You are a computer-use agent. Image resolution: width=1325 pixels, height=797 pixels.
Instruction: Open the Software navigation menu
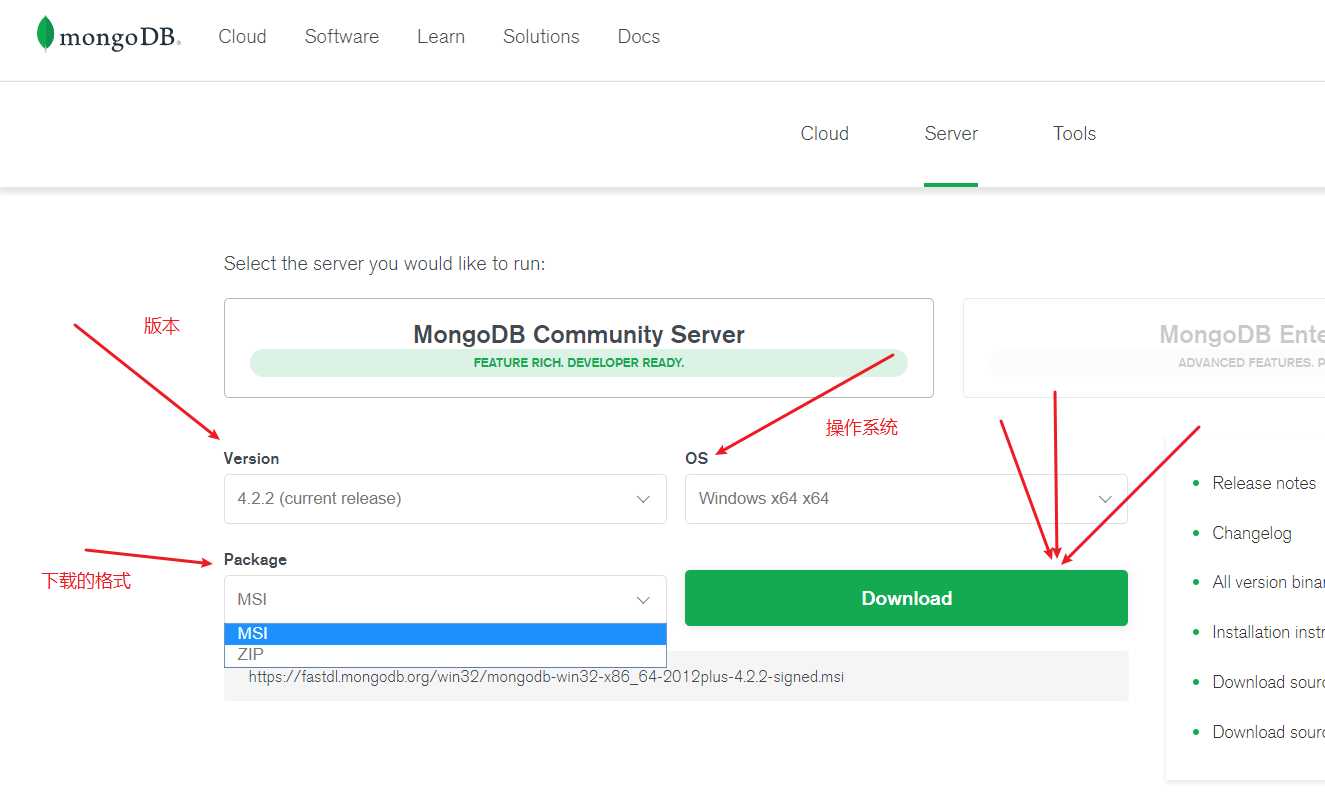coord(342,37)
